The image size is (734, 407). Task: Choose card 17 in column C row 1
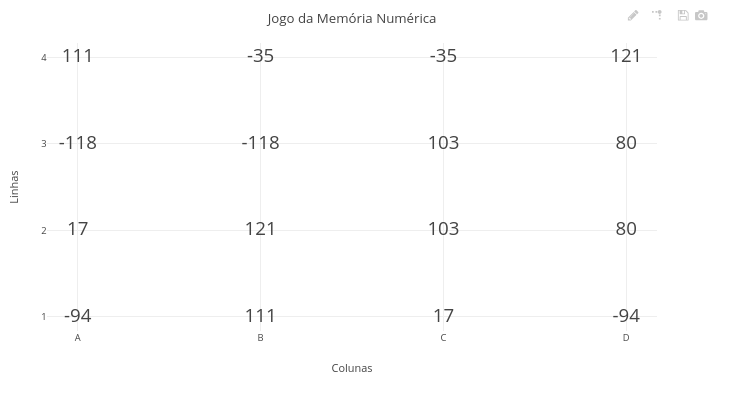click(443, 316)
